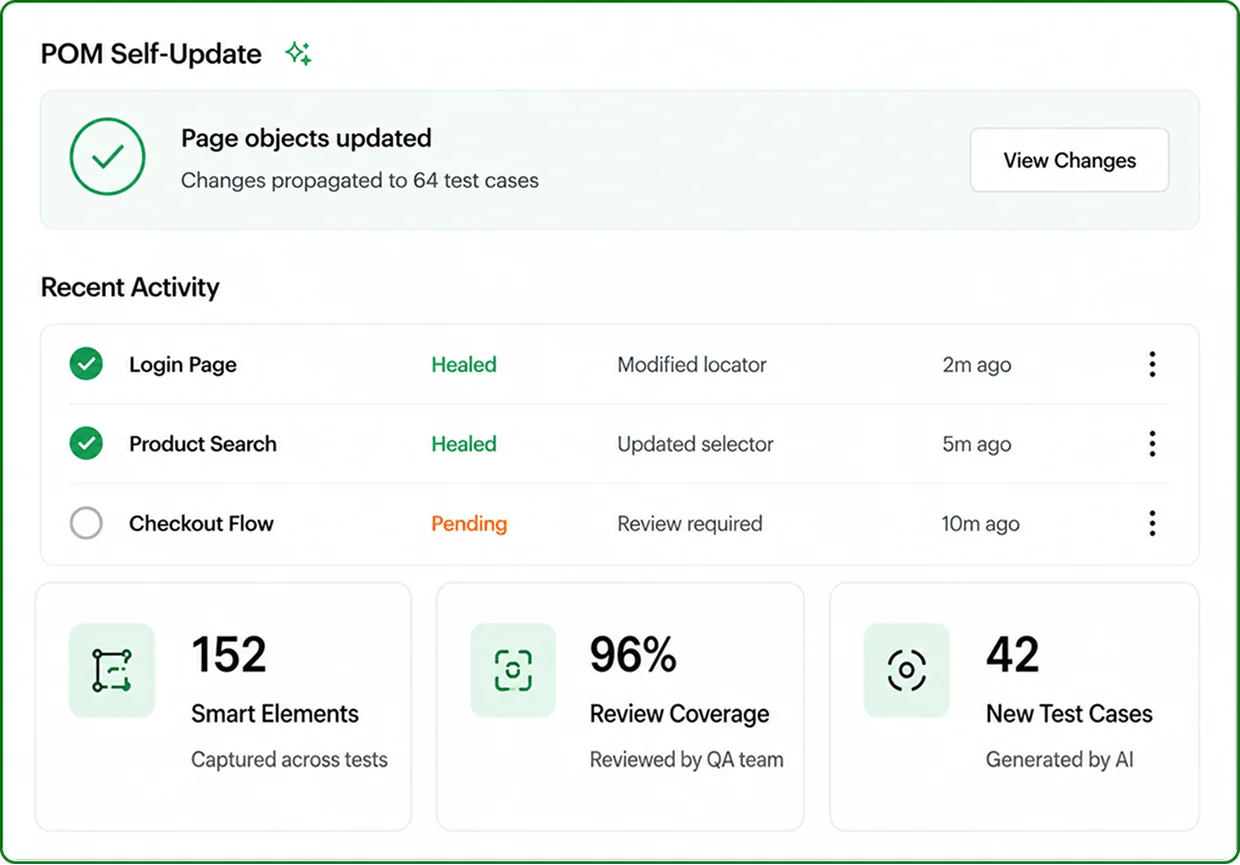Select the empty Checkout Flow status circle

pyautogui.click(x=86, y=523)
